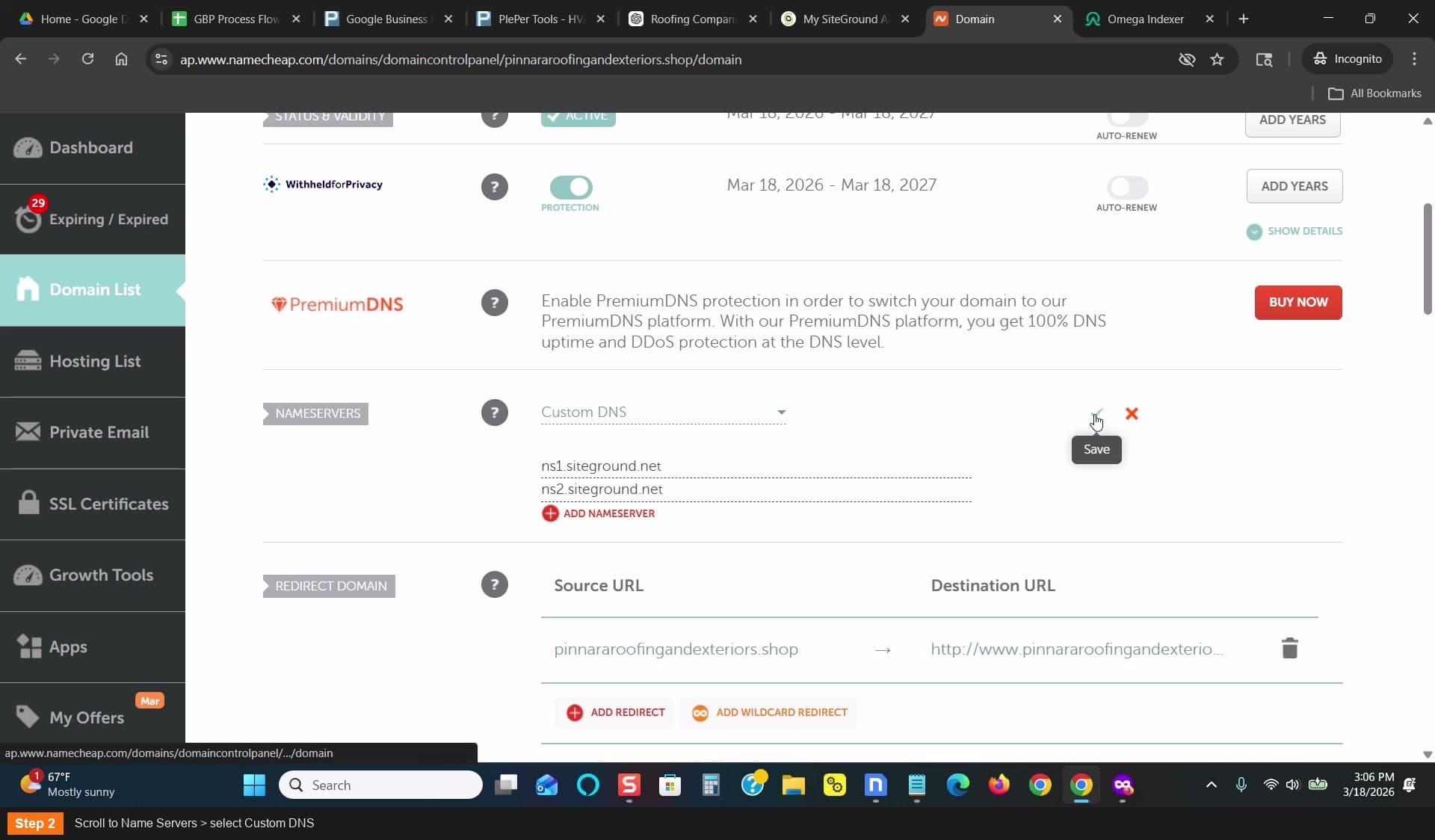
Task: Expand SHOW DETAILS for privacy protection
Action: click(x=1294, y=231)
